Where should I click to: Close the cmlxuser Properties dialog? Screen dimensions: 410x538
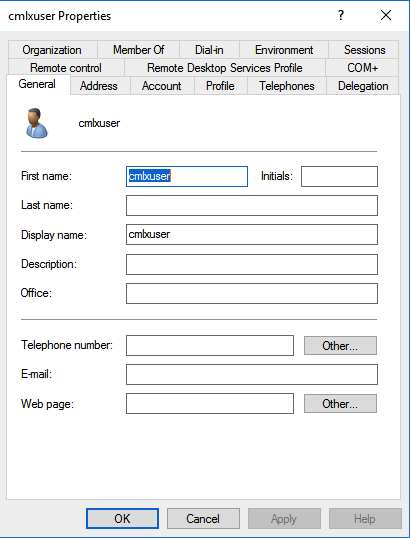click(x=386, y=15)
